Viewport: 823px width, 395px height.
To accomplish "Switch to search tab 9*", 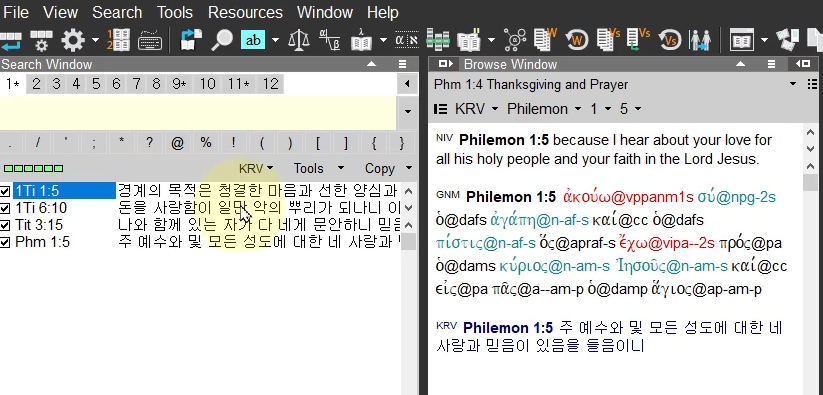I will 180,84.
